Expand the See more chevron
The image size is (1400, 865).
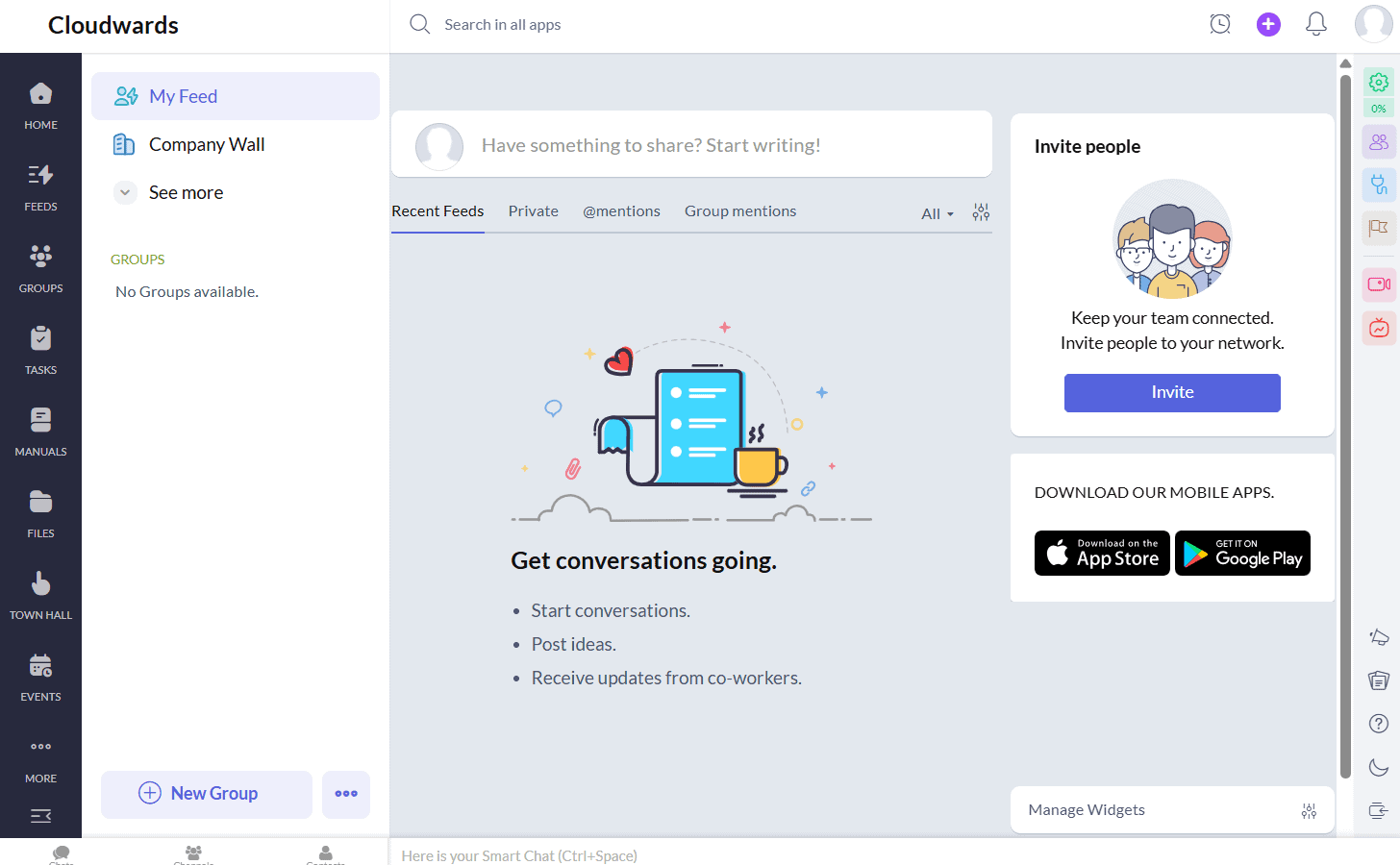point(125,192)
